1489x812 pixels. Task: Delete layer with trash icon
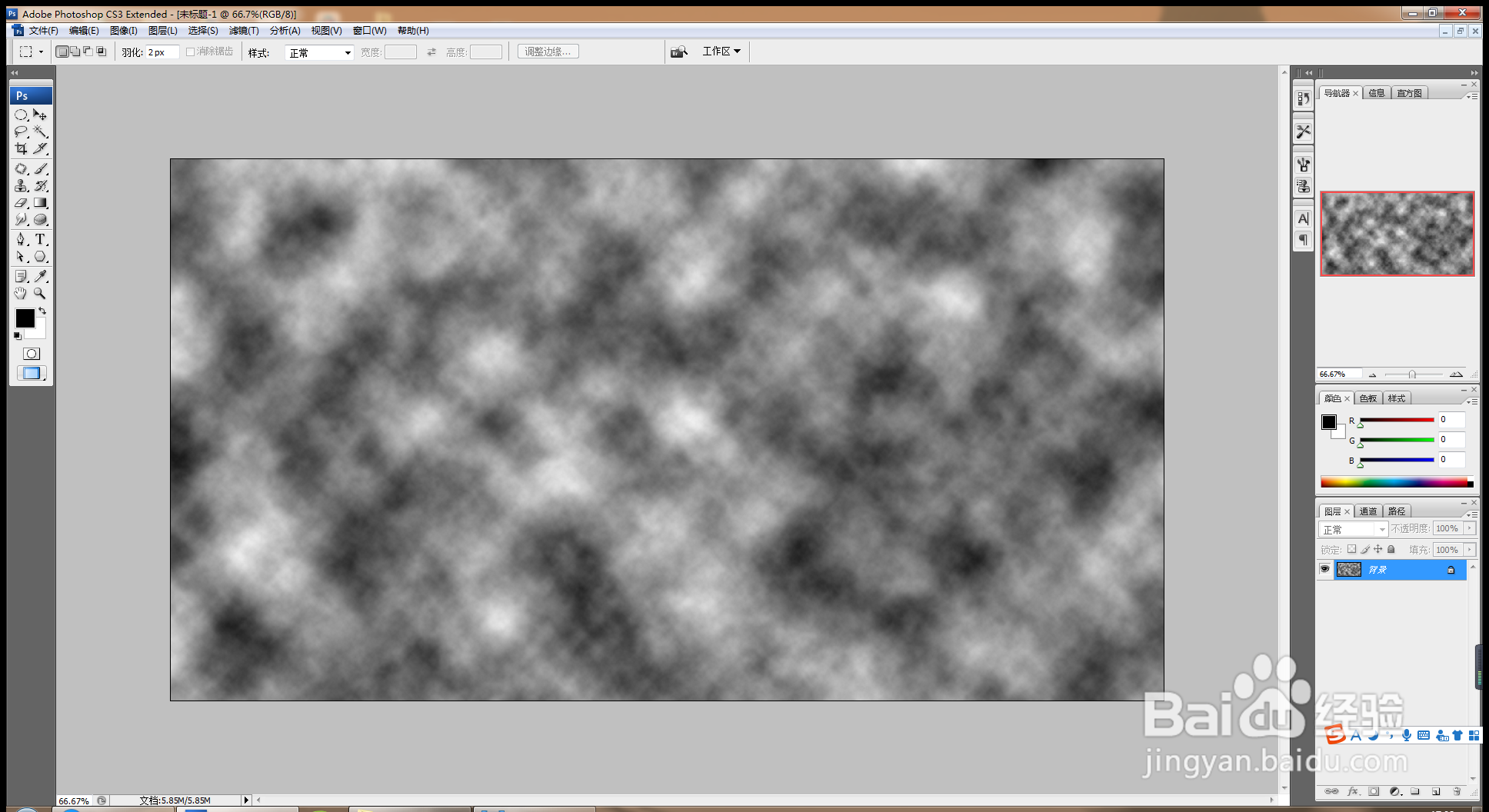pos(1457,791)
